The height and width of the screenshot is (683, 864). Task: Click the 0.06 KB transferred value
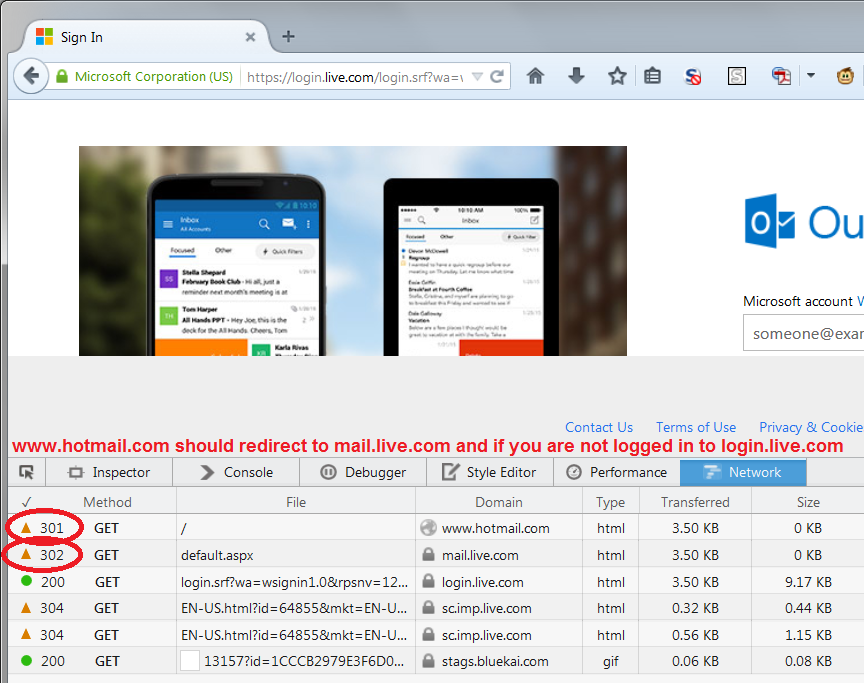coord(695,661)
